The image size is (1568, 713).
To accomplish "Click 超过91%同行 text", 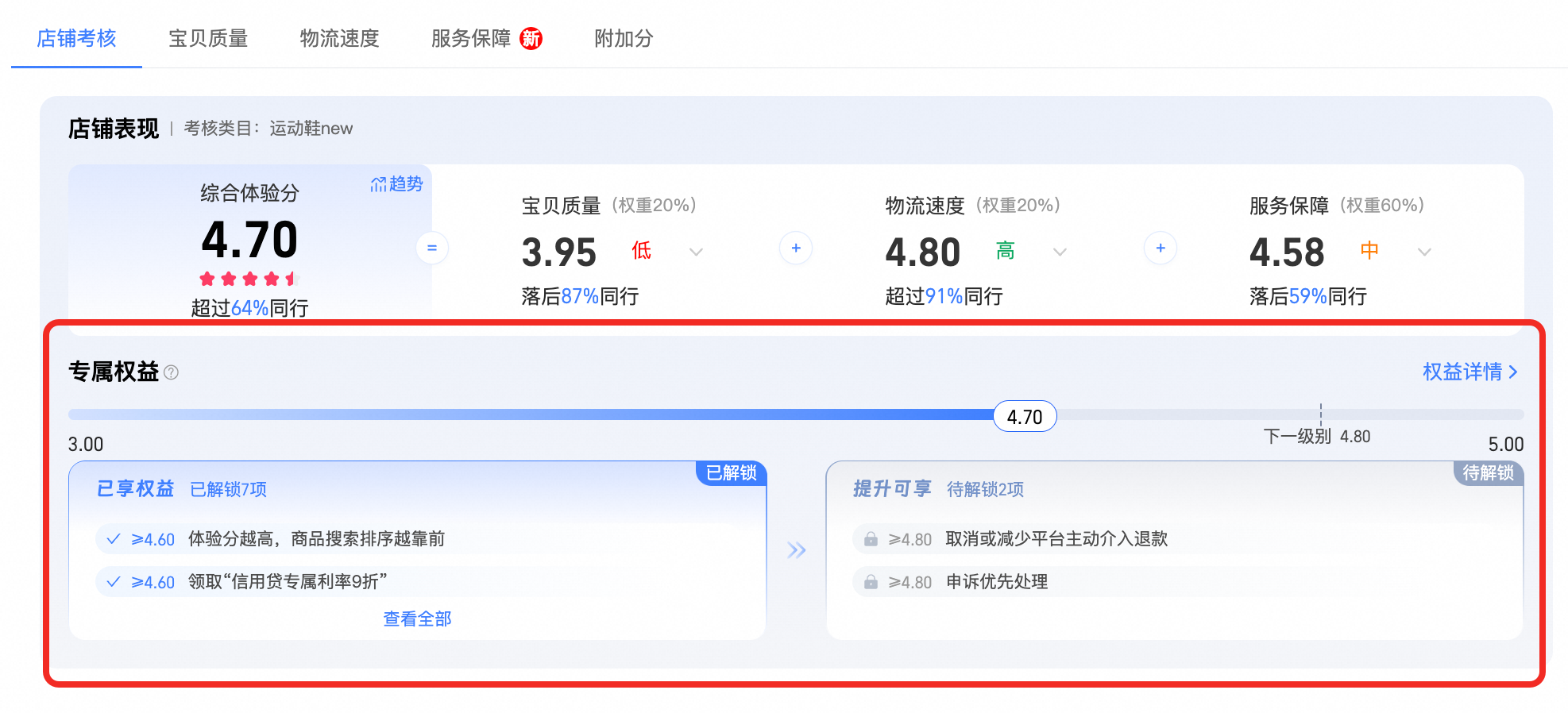I will 944,296.
